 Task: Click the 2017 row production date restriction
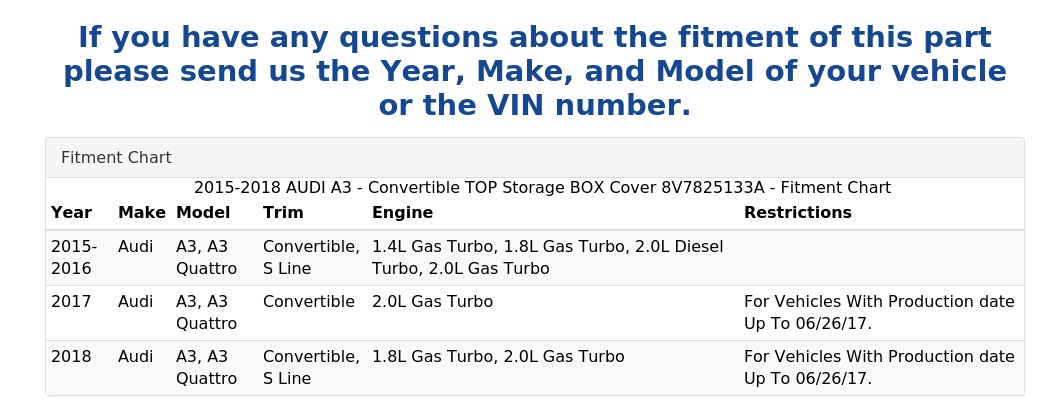(878, 312)
